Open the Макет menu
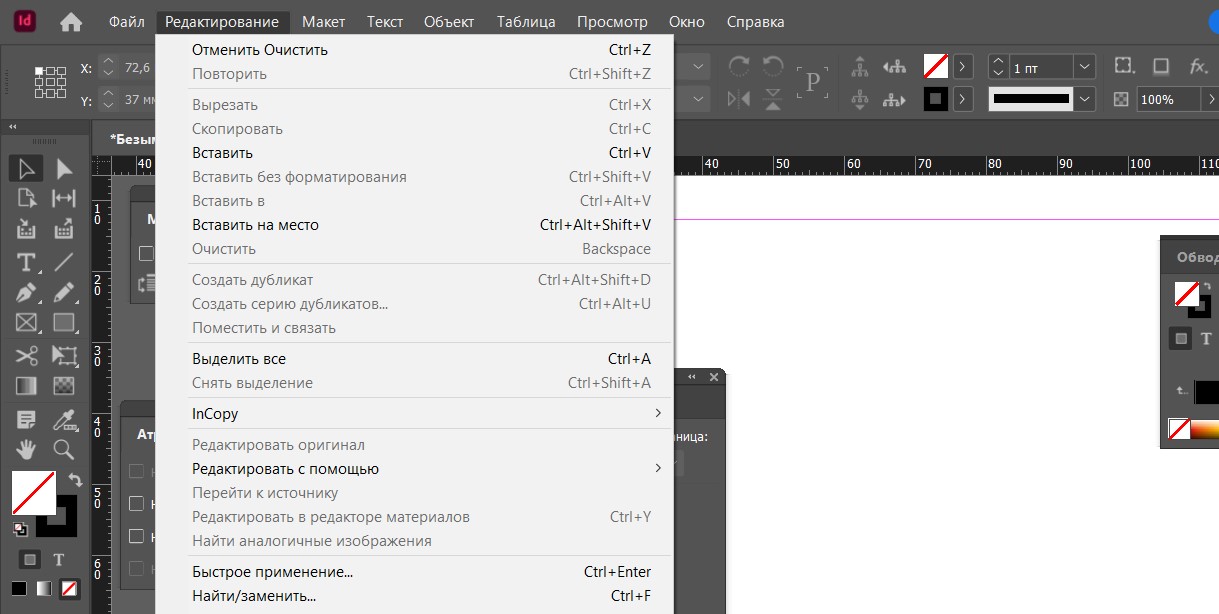Image resolution: width=1219 pixels, height=614 pixels. pos(323,22)
